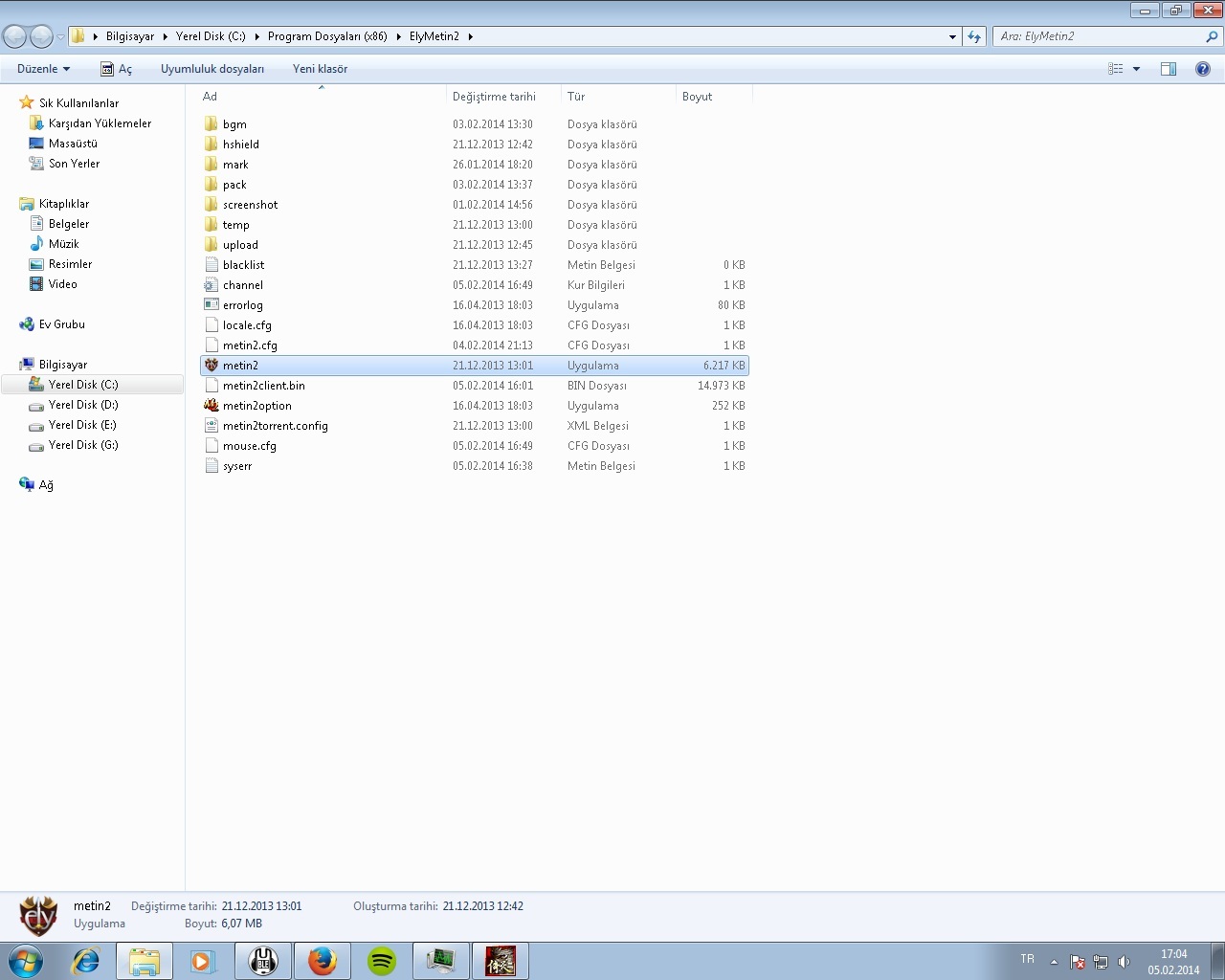Click the help question mark icon
1225x980 pixels.
point(1203,69)
